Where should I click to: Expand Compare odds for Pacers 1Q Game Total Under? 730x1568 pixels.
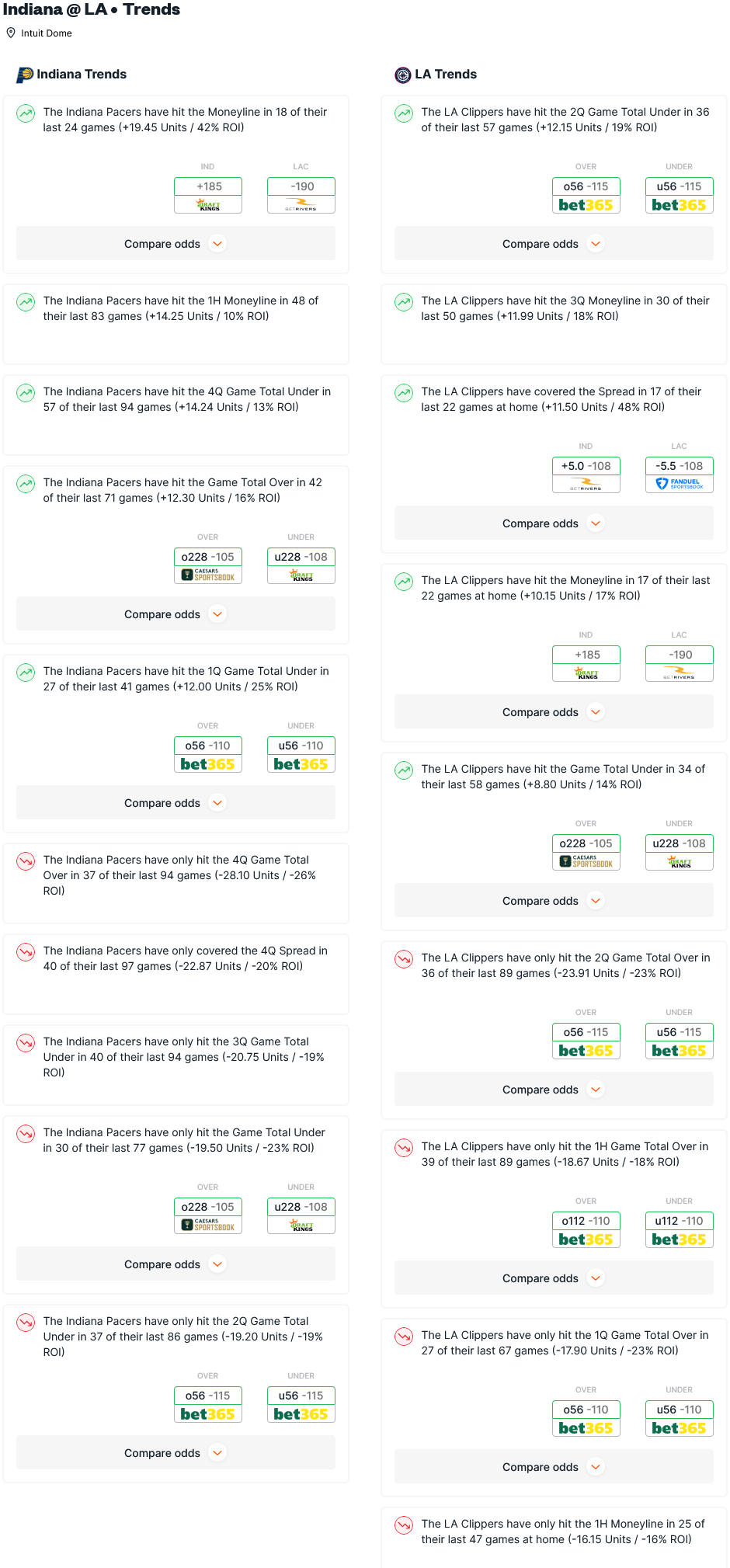(176, 802)
